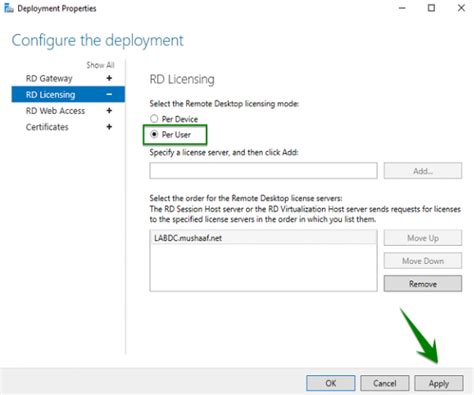This screenshot has height=395, width=474.
Task: Expand the RD Gateway section plus icon
Action: tap(109, 78)
